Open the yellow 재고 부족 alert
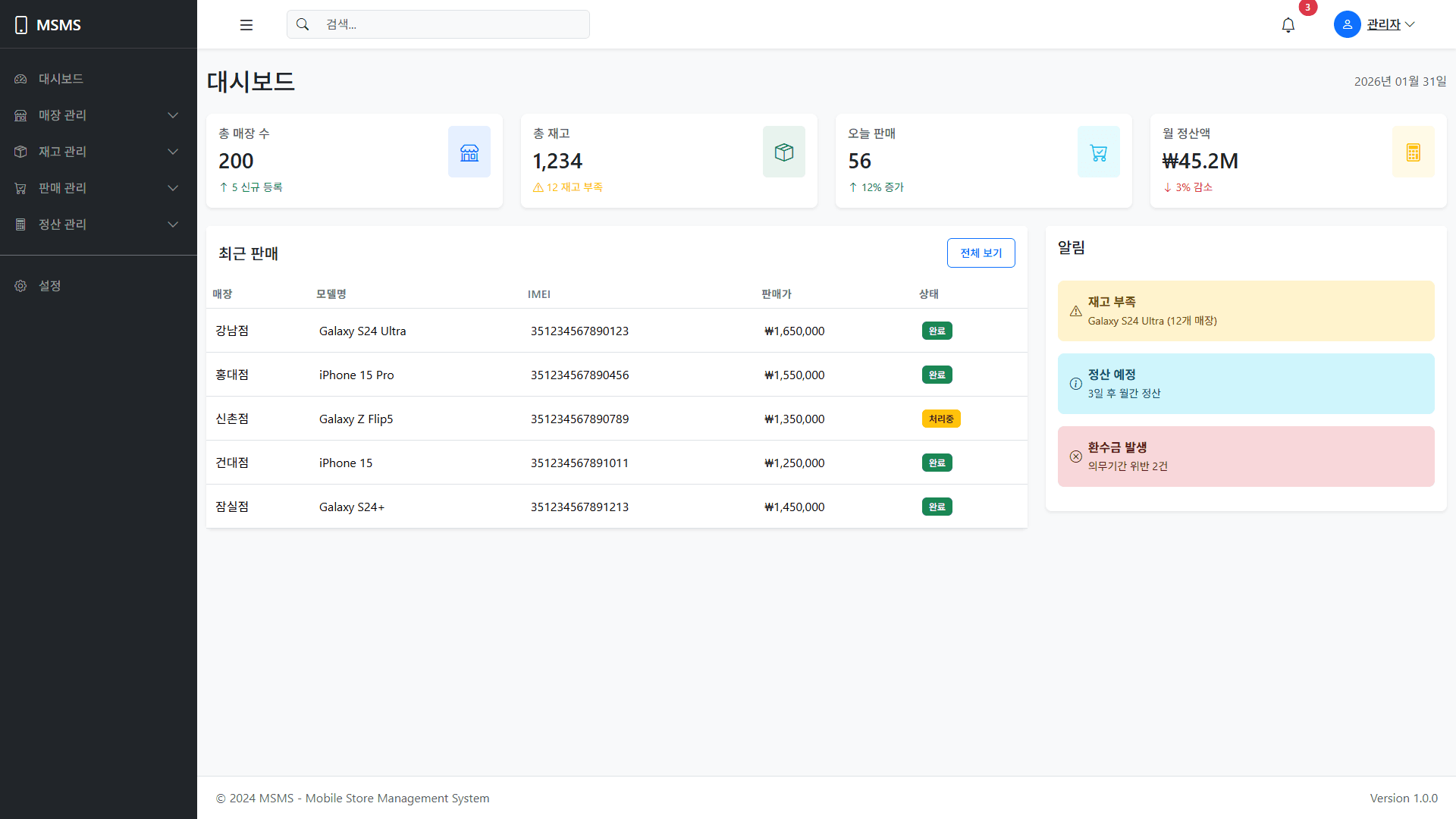The width and height of the screenshot is (1456, 819). [x=1245, y=311]
